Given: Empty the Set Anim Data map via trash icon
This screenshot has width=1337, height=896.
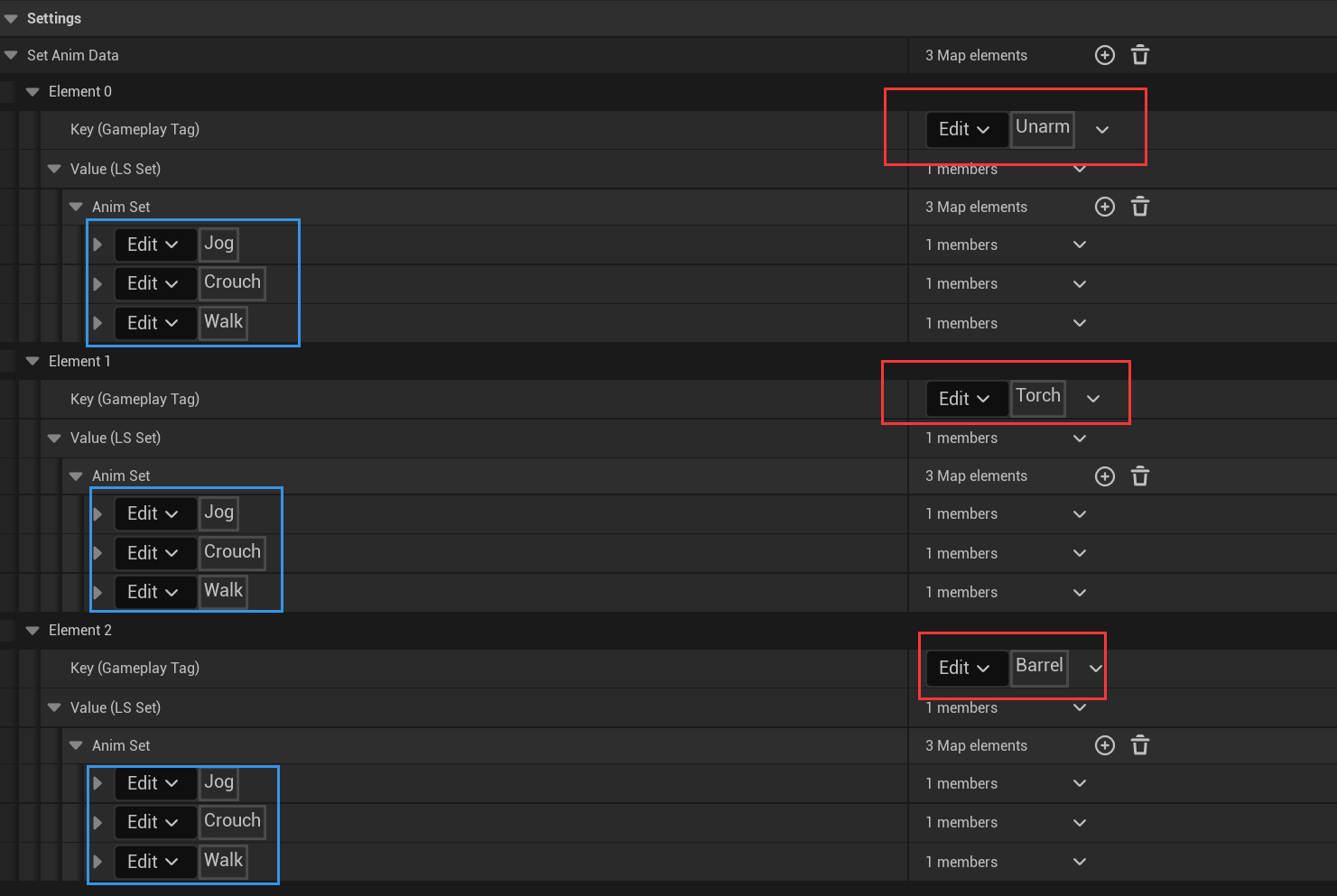Looking at the screenshot, I should tap(1139, 55).
